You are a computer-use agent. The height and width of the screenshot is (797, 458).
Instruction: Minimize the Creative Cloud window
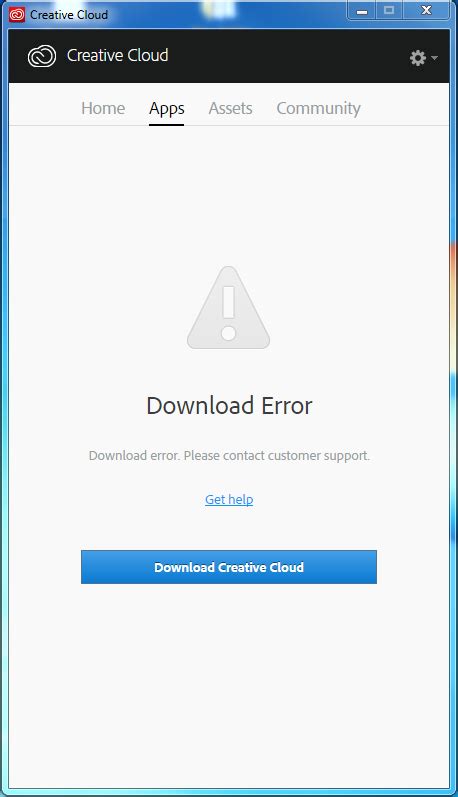[x=362, y=11]
